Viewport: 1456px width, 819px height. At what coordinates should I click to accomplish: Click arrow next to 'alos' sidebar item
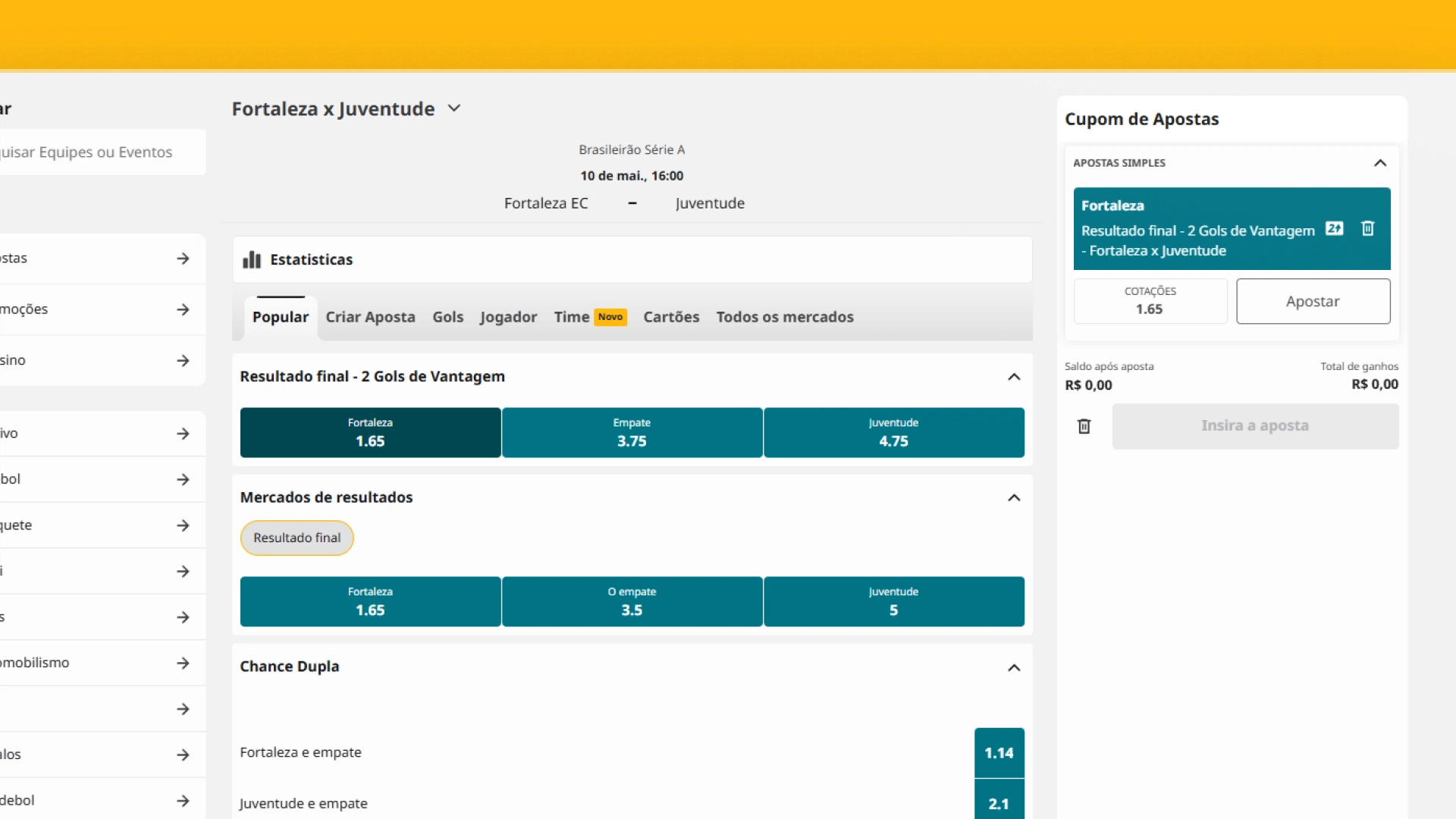tap(183, 755)
